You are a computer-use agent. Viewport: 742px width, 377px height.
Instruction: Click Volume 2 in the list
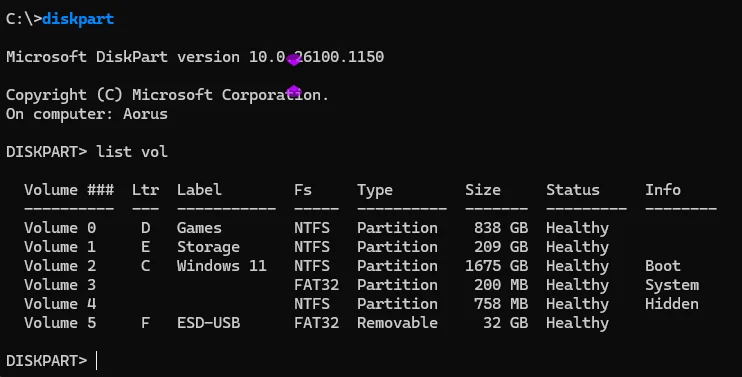tap(60, 266)
